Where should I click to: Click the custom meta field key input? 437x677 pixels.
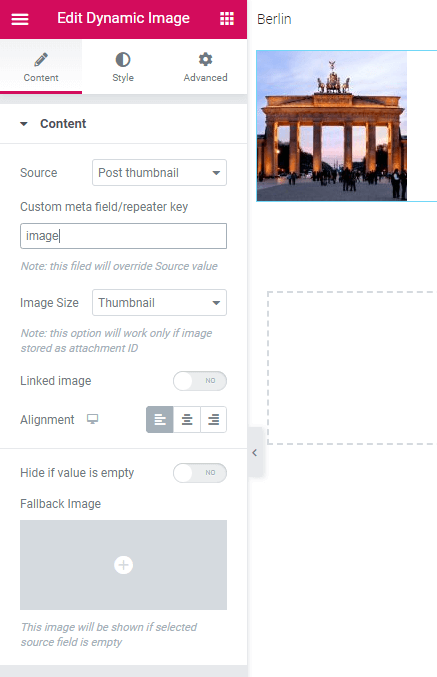click(124, 236)
